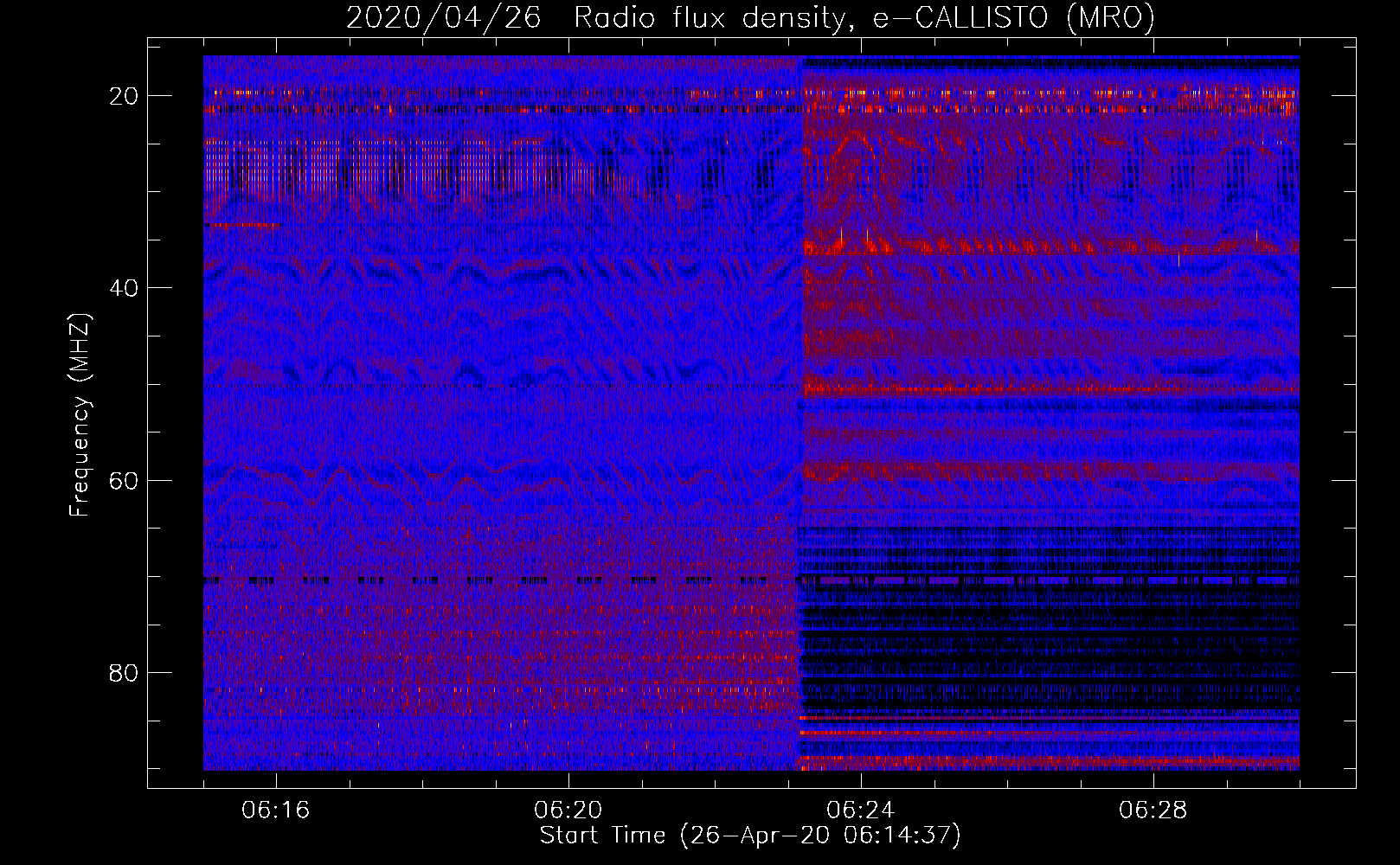Click the 'Frequency (MHZ)' y-axis label
The width and height of the screenshot is (1400, 865).
tap(80, 415)
